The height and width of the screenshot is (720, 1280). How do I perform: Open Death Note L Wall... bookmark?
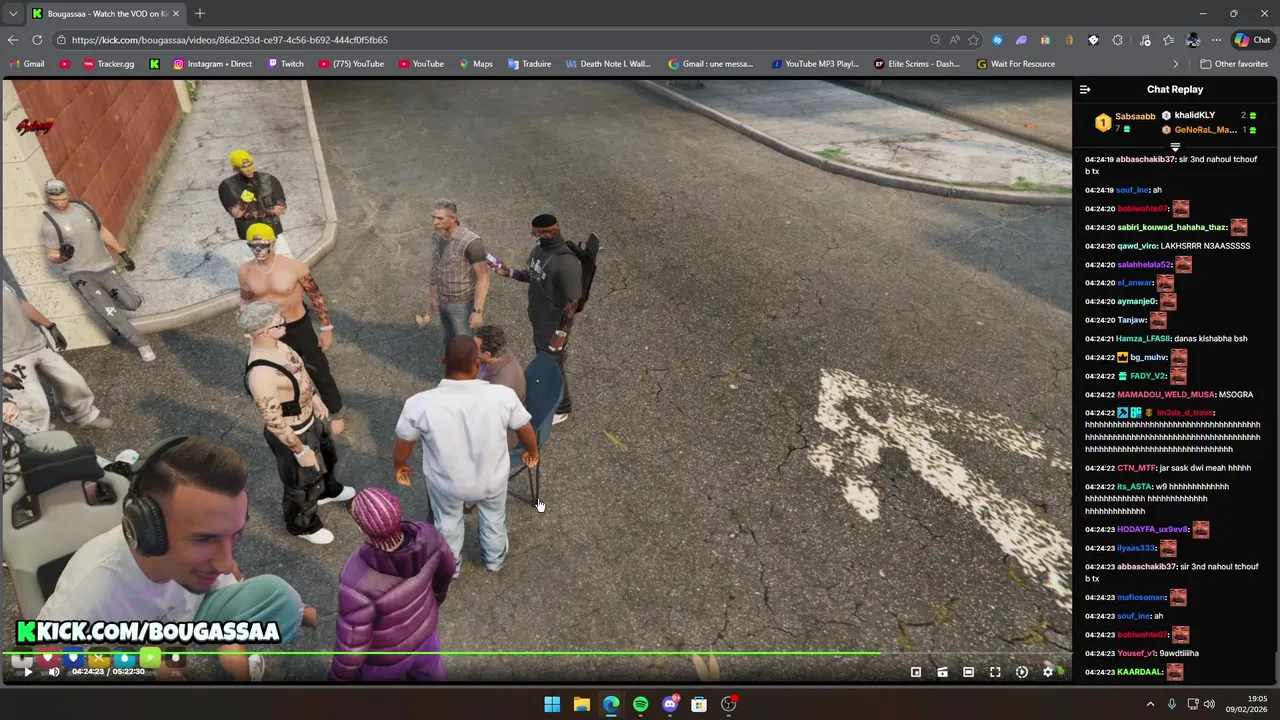point(608,64)
